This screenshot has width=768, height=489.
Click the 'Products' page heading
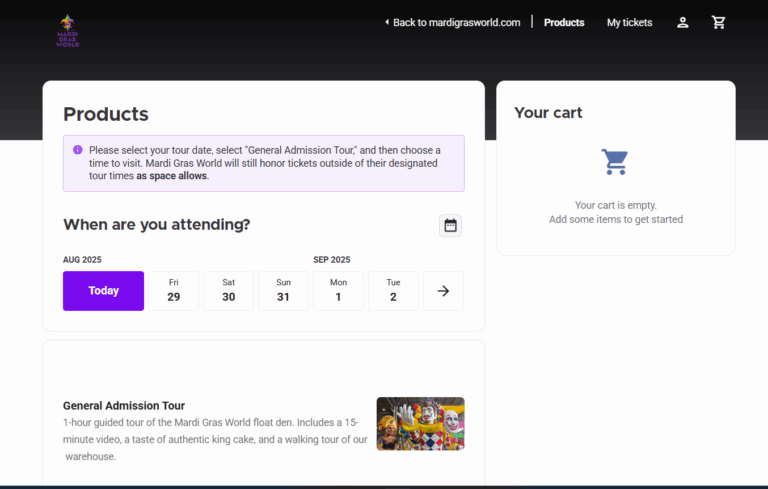point(106,114)
